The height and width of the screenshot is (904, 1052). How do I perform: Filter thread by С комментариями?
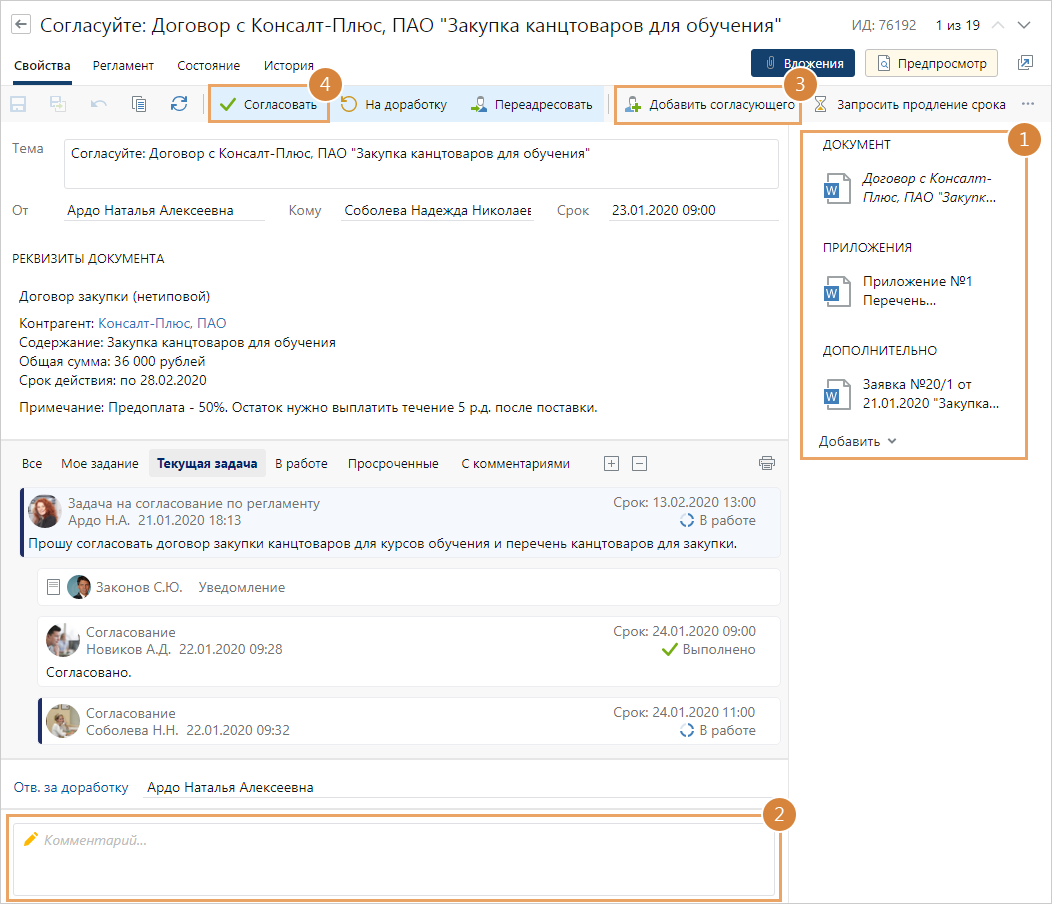tap(515, 463)
